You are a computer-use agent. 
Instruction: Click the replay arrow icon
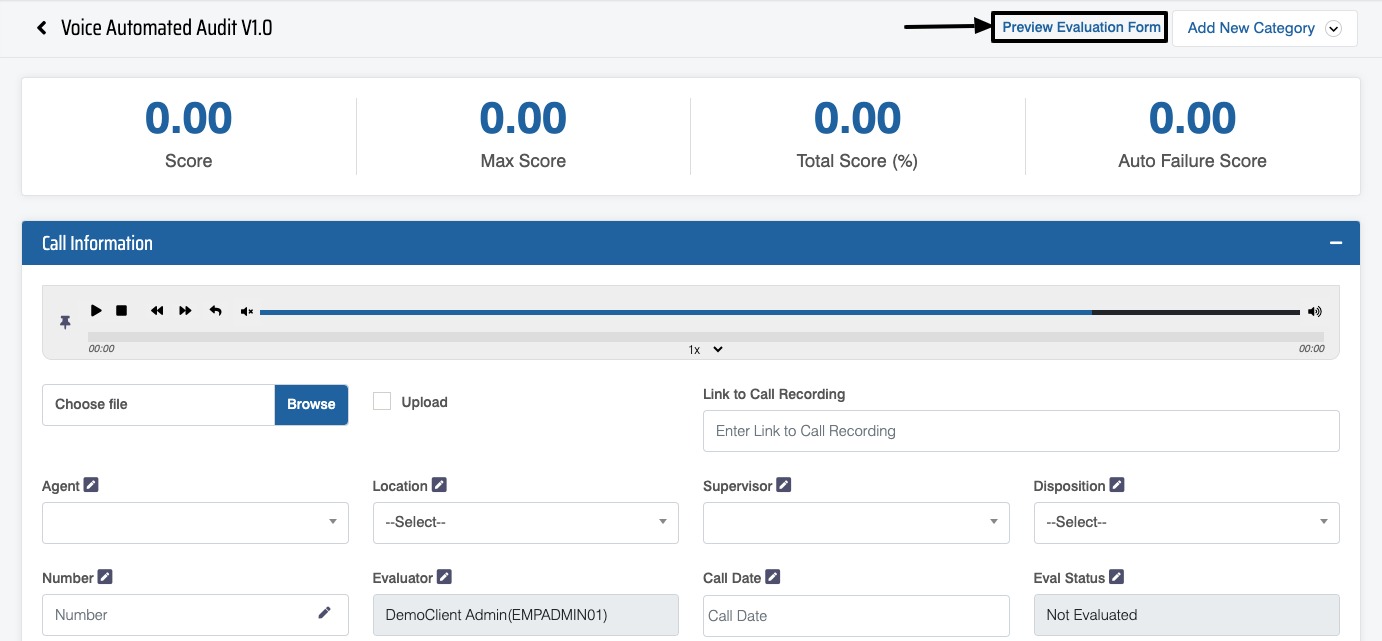click(x=215, y=311)
